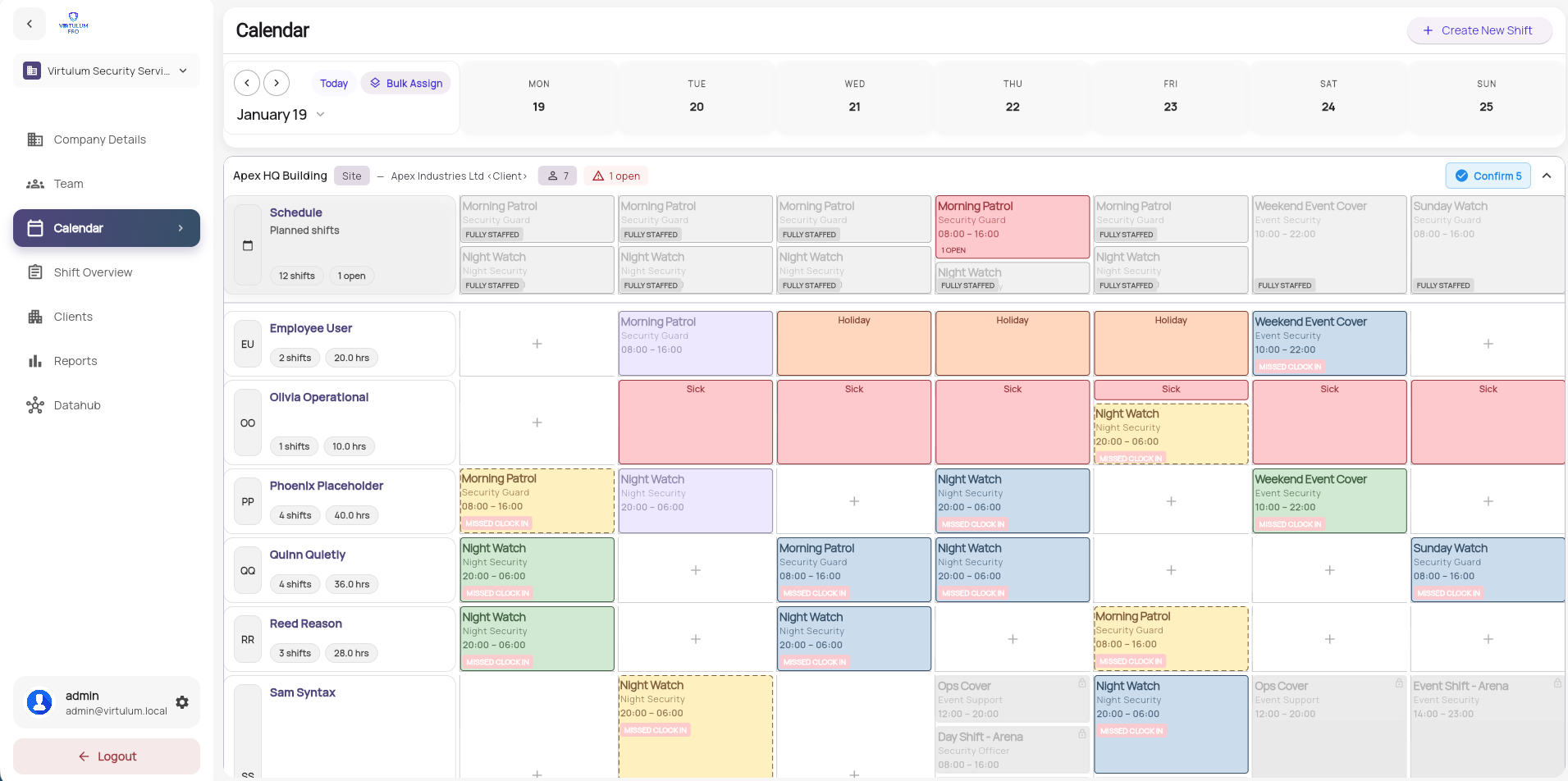Click the warning icon on the 1 open alert
The image size is (1568, 781).
597,175
